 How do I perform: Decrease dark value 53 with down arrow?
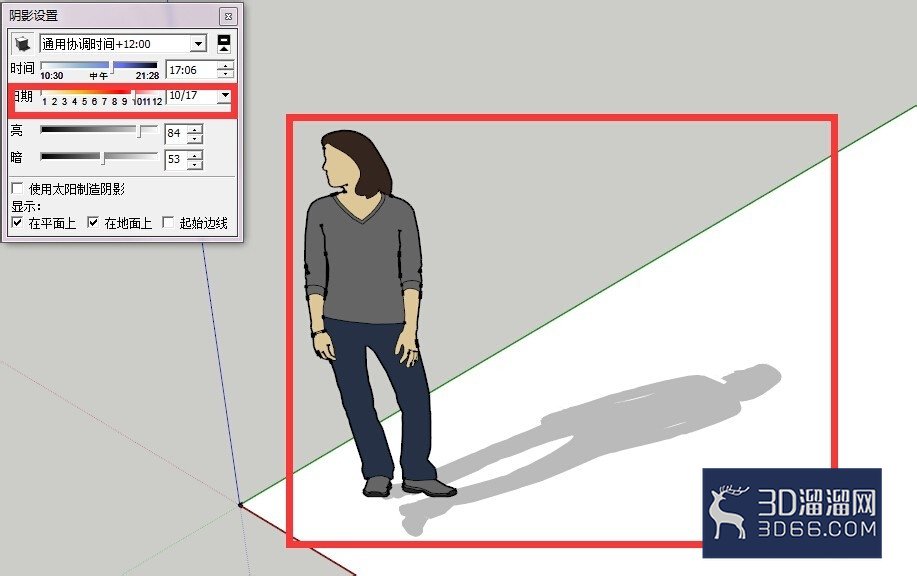pyautogui.click(x=195, y=164)
